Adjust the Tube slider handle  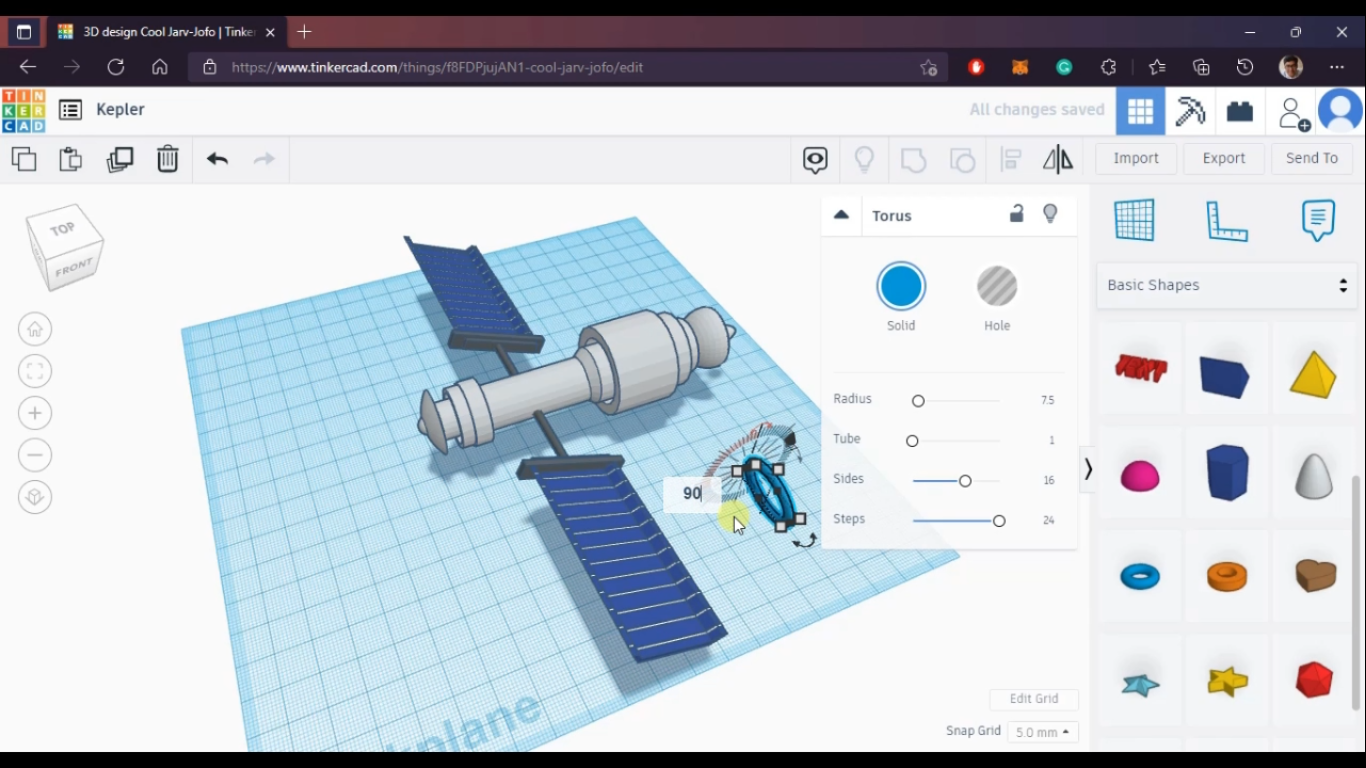click(x=912, y=441)
